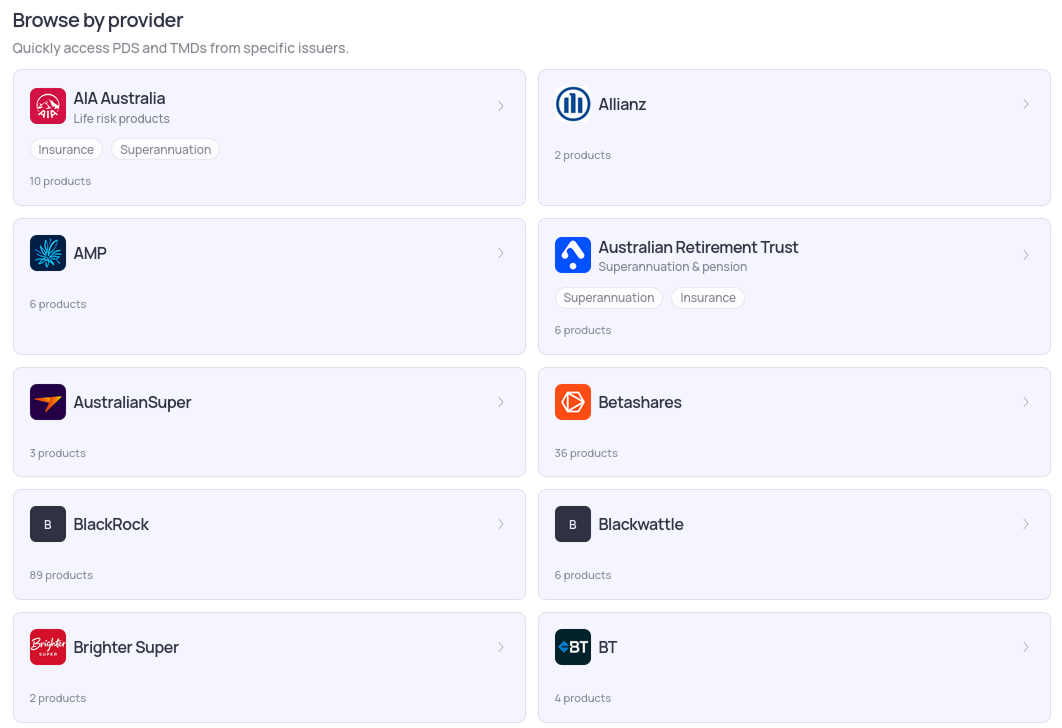1062x728 pixels.
Task: Open Australian Retirement Trust card chevron
Action: [1025, 255]
